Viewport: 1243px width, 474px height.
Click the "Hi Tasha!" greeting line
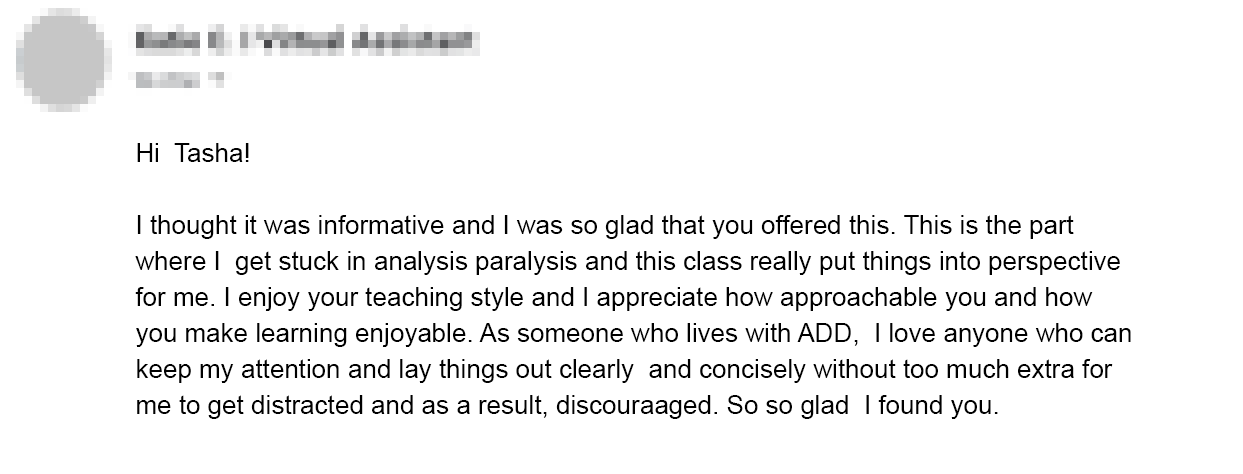pyautogui.click(x=192, y=155)
